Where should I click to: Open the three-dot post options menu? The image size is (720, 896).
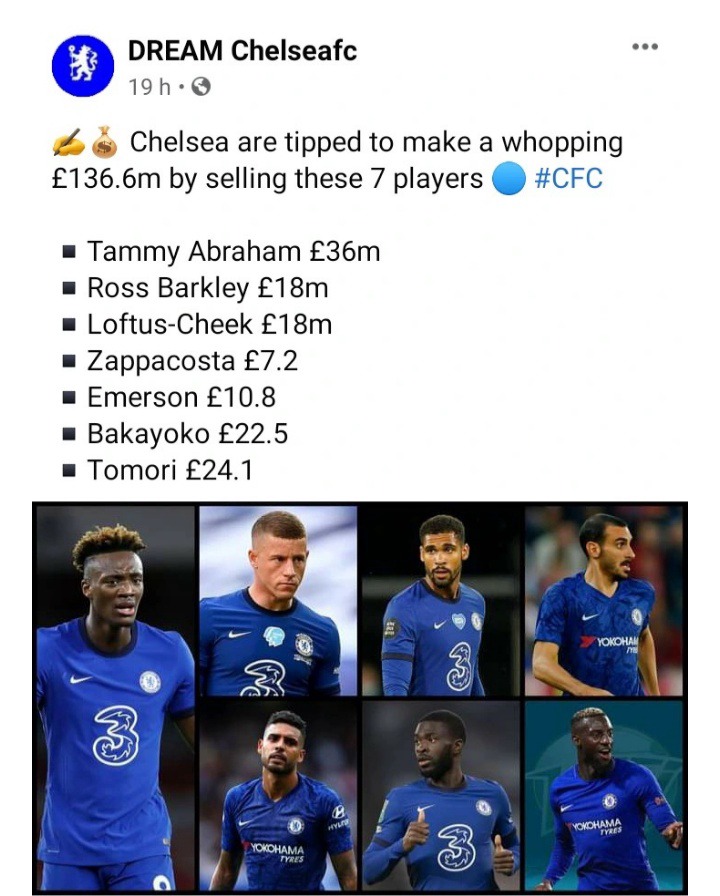tap(645, 47)
